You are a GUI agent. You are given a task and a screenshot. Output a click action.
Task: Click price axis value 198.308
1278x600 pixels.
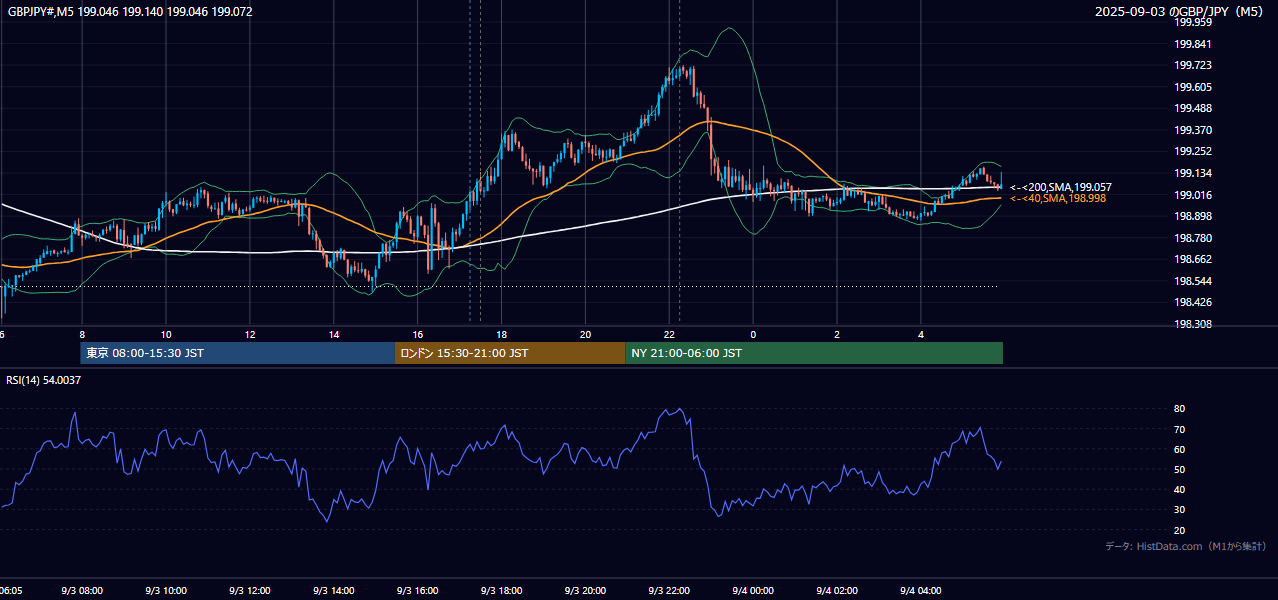point(1193,324)
